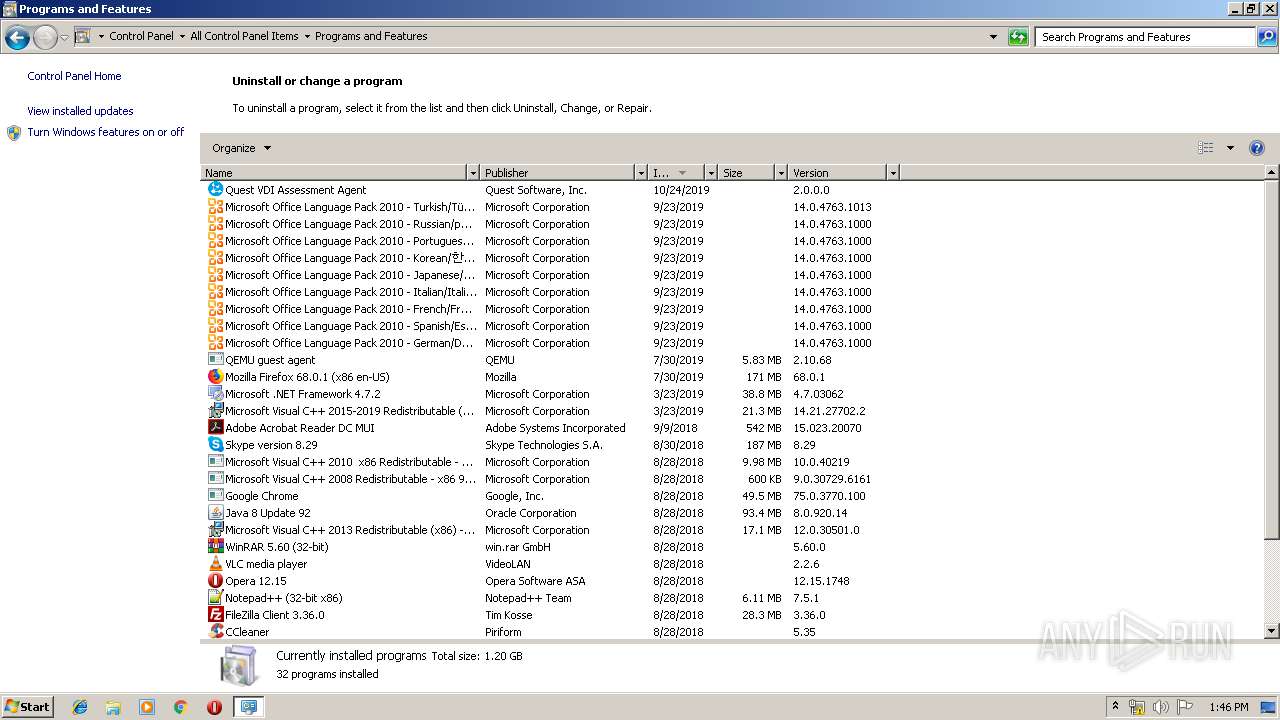
Task: Sort by the Version column header
Action: point(837,173)
